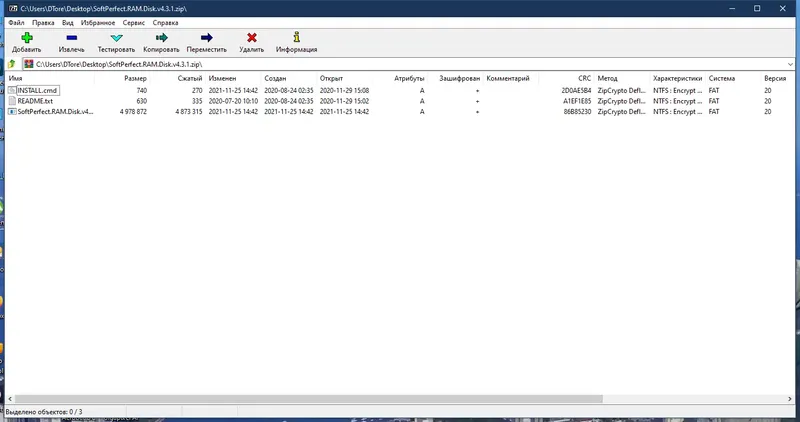Click modified date 2020-07-20 10:10
The image size is (800, 422).
(x=233, y=101)
